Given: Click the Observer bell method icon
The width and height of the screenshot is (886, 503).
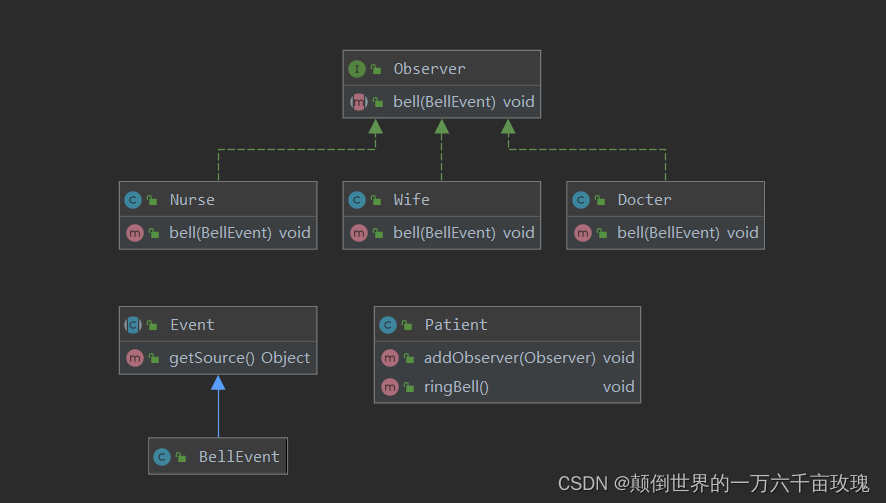Looking at the screenshot, I should (x=358, y=102).
